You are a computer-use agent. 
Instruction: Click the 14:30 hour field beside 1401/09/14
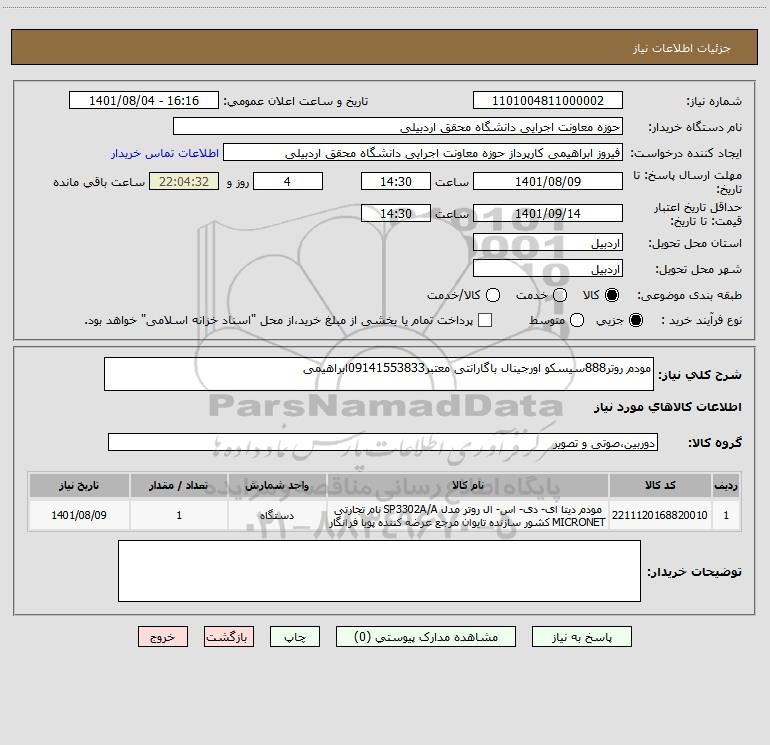[x=396, y=213]
